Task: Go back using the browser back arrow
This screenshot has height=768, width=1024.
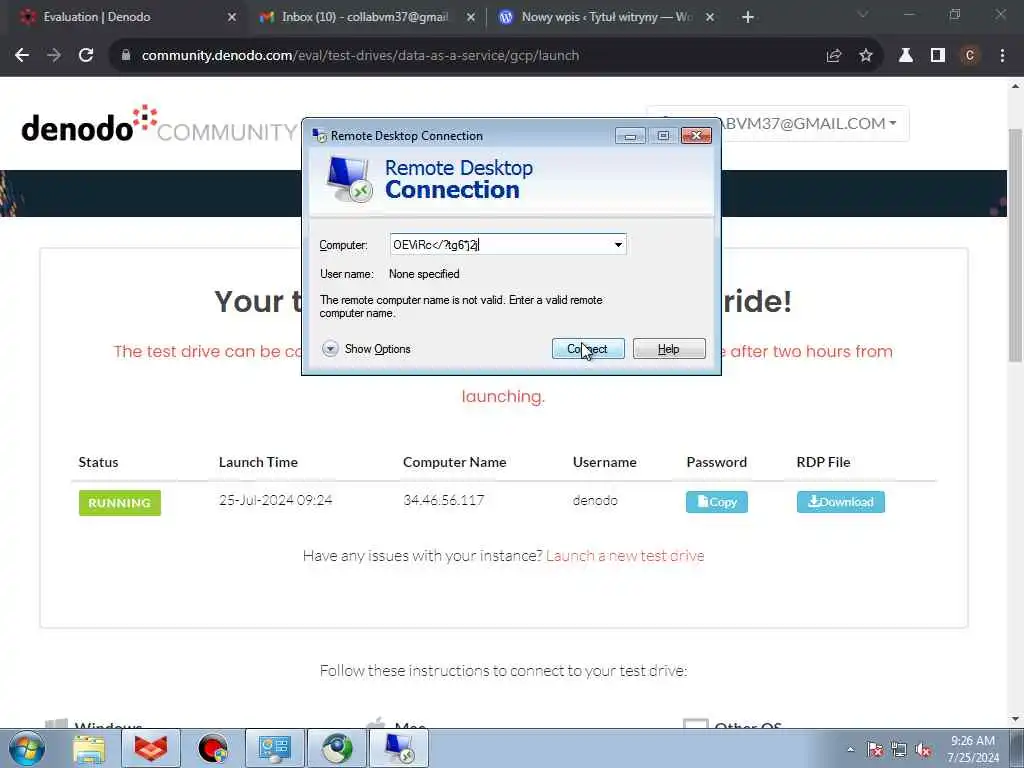Action: coord(22,56)
